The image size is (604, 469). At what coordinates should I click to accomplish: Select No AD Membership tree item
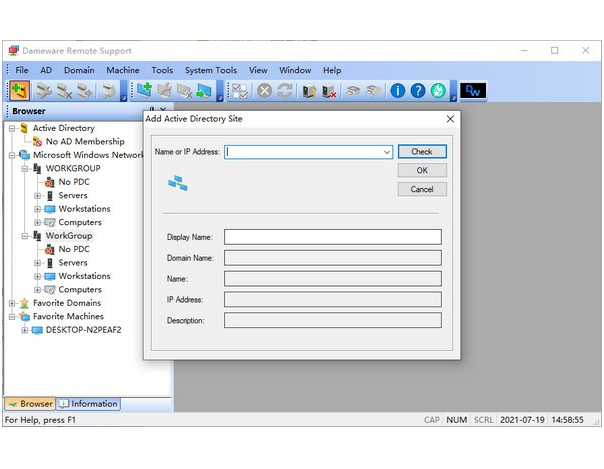point(84,142)
